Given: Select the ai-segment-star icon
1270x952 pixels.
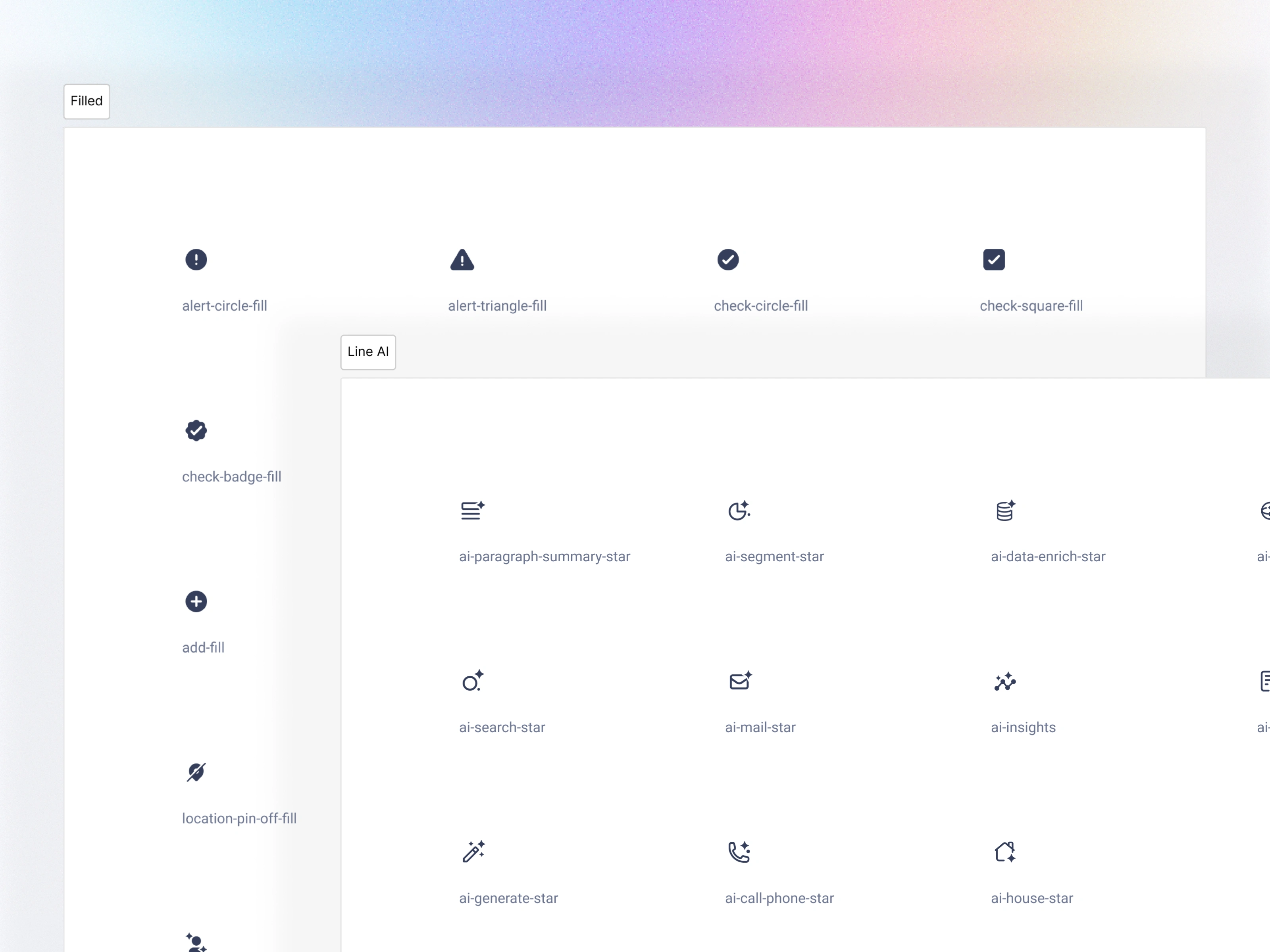Looking at the screenshot, I should pyautogui.click(x=738, y=510).
